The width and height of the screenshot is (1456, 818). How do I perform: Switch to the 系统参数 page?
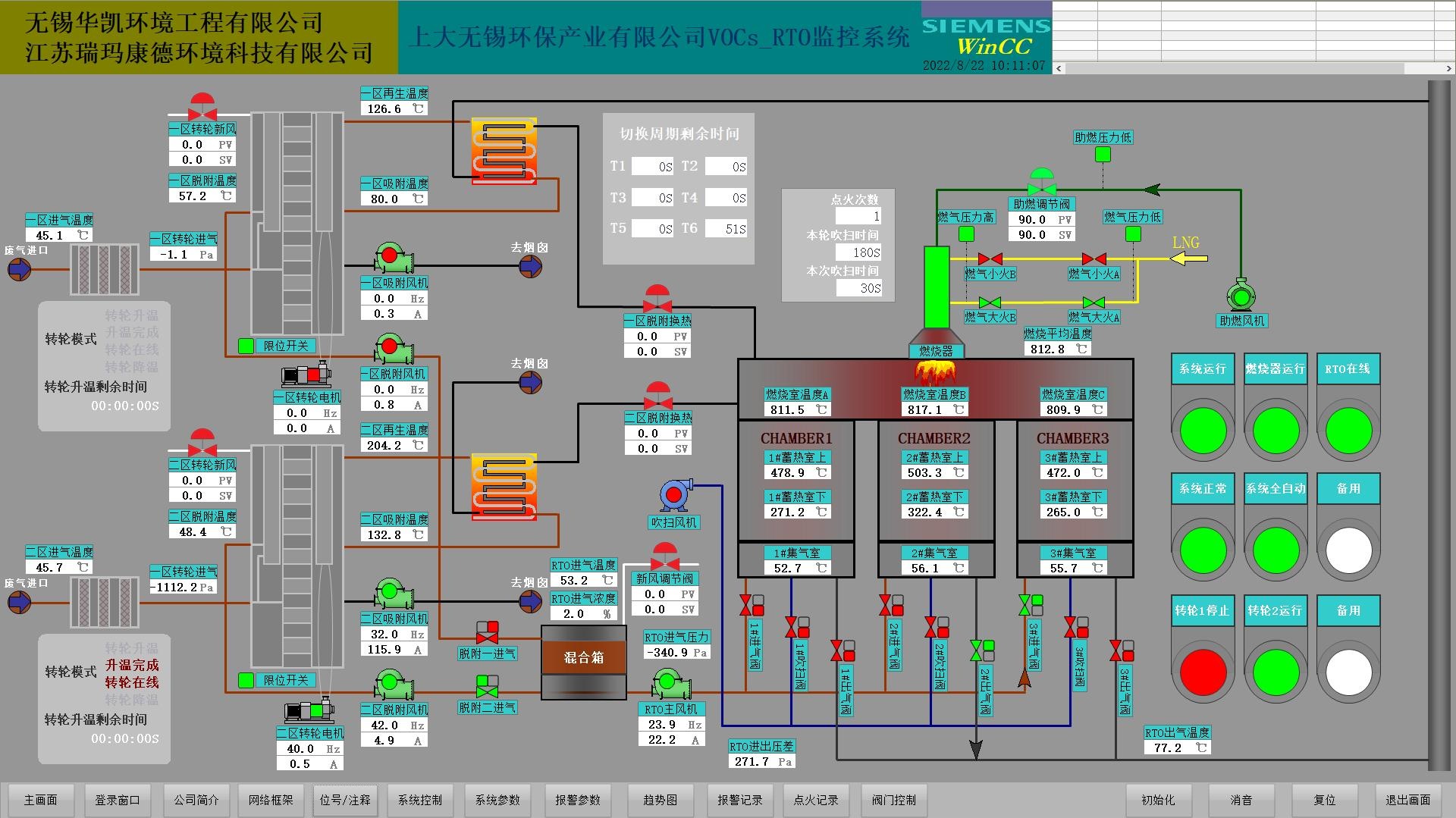coord(497,800)
